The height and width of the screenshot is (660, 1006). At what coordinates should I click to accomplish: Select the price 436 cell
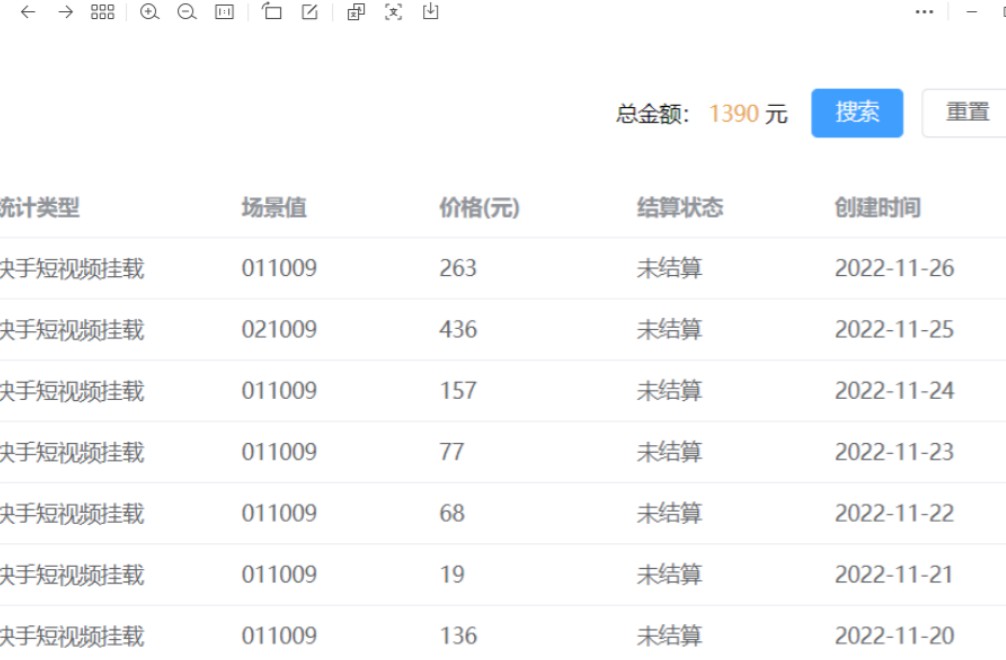pos(458,330)
